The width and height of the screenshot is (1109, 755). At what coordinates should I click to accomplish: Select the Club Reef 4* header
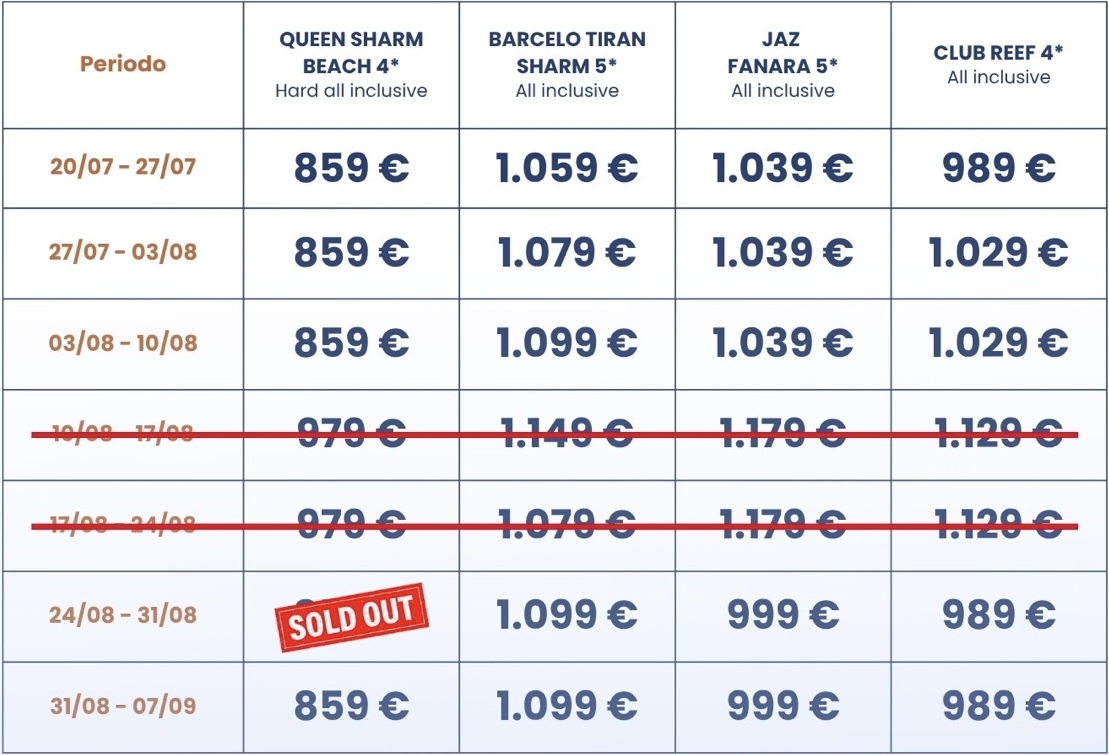click(x=998, y=64)
